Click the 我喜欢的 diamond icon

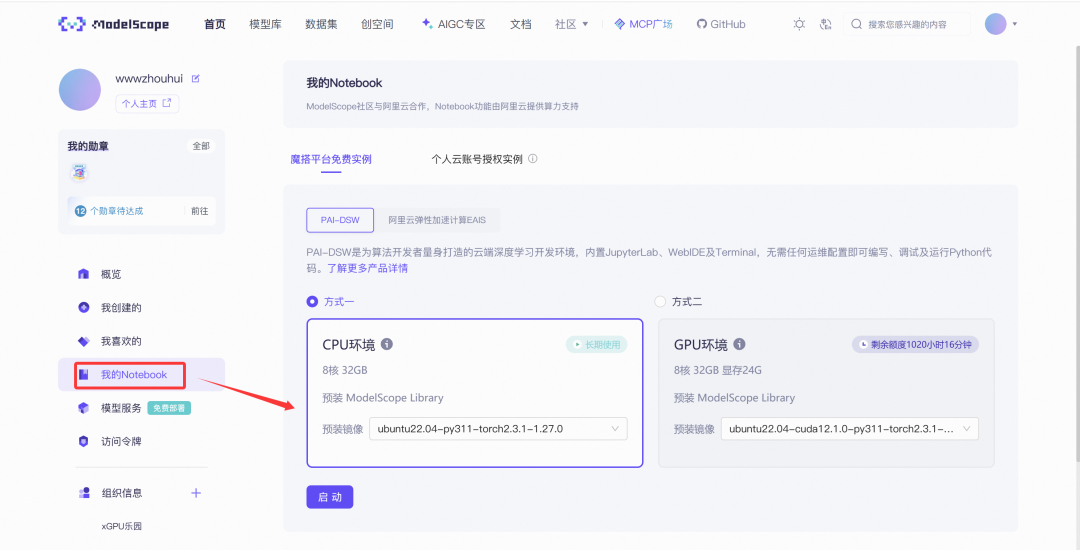(83, 341)
